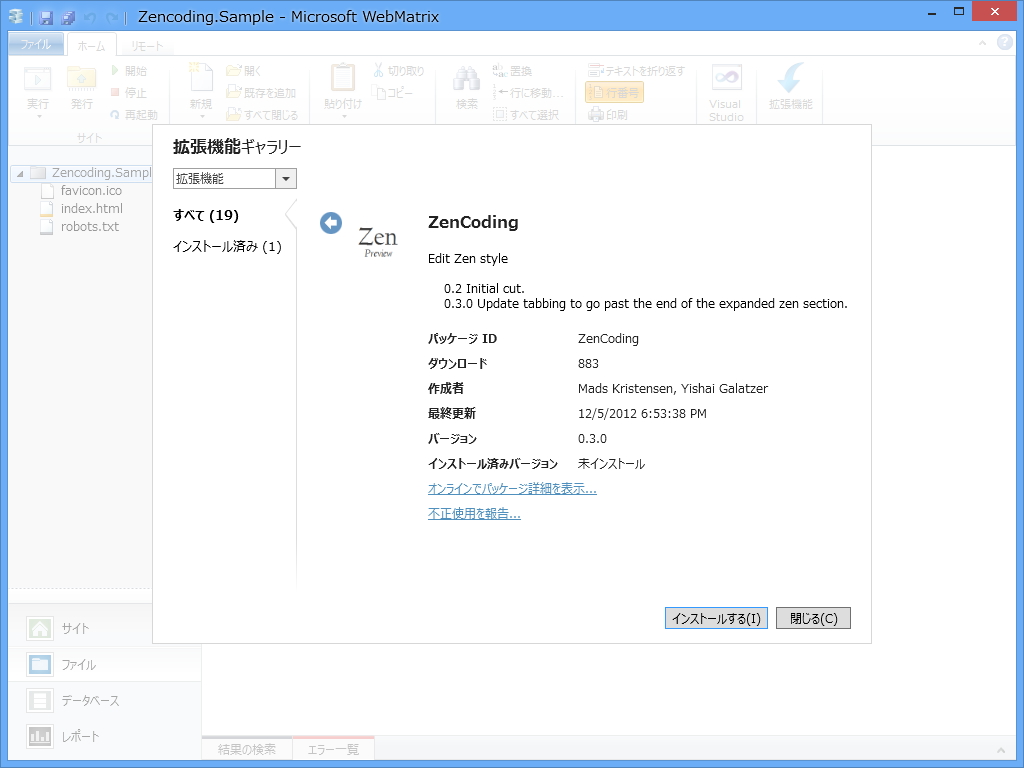Click the インストールする(I) button
The height and width of the screenshot is (768, 1024).
pos(715,617)
